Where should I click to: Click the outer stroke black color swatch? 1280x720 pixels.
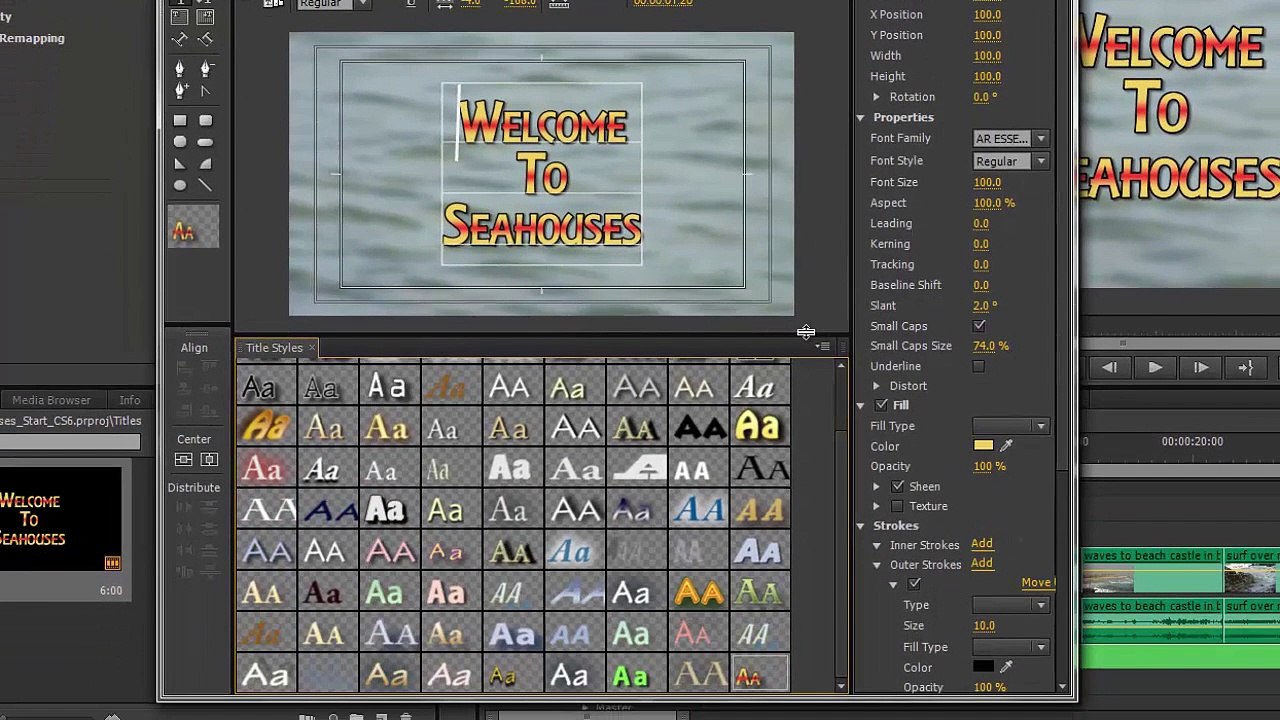point(983,667)
